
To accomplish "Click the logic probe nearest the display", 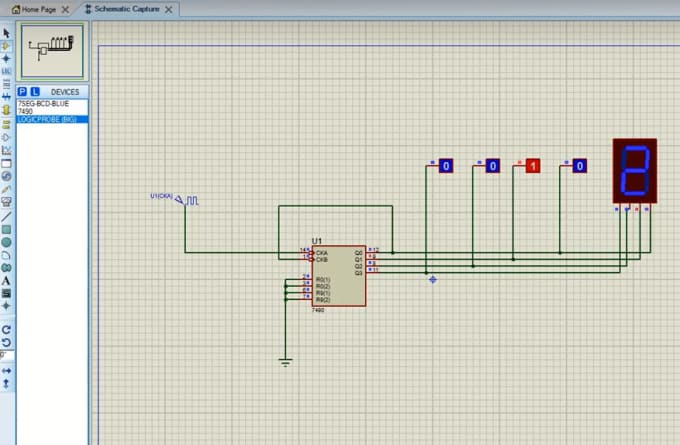I will [579, 166].
